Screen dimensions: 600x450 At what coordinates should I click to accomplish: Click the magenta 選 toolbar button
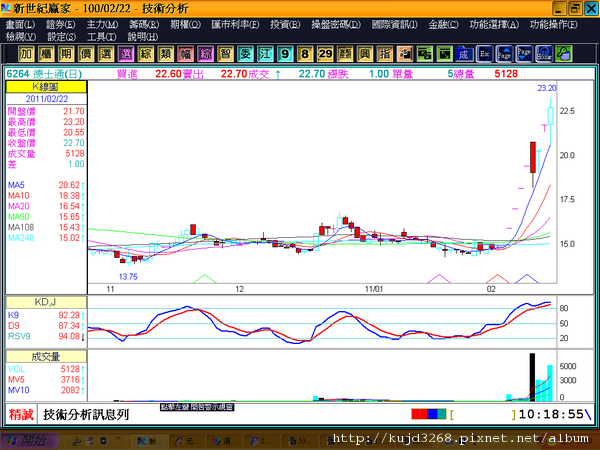coord(126,54)
